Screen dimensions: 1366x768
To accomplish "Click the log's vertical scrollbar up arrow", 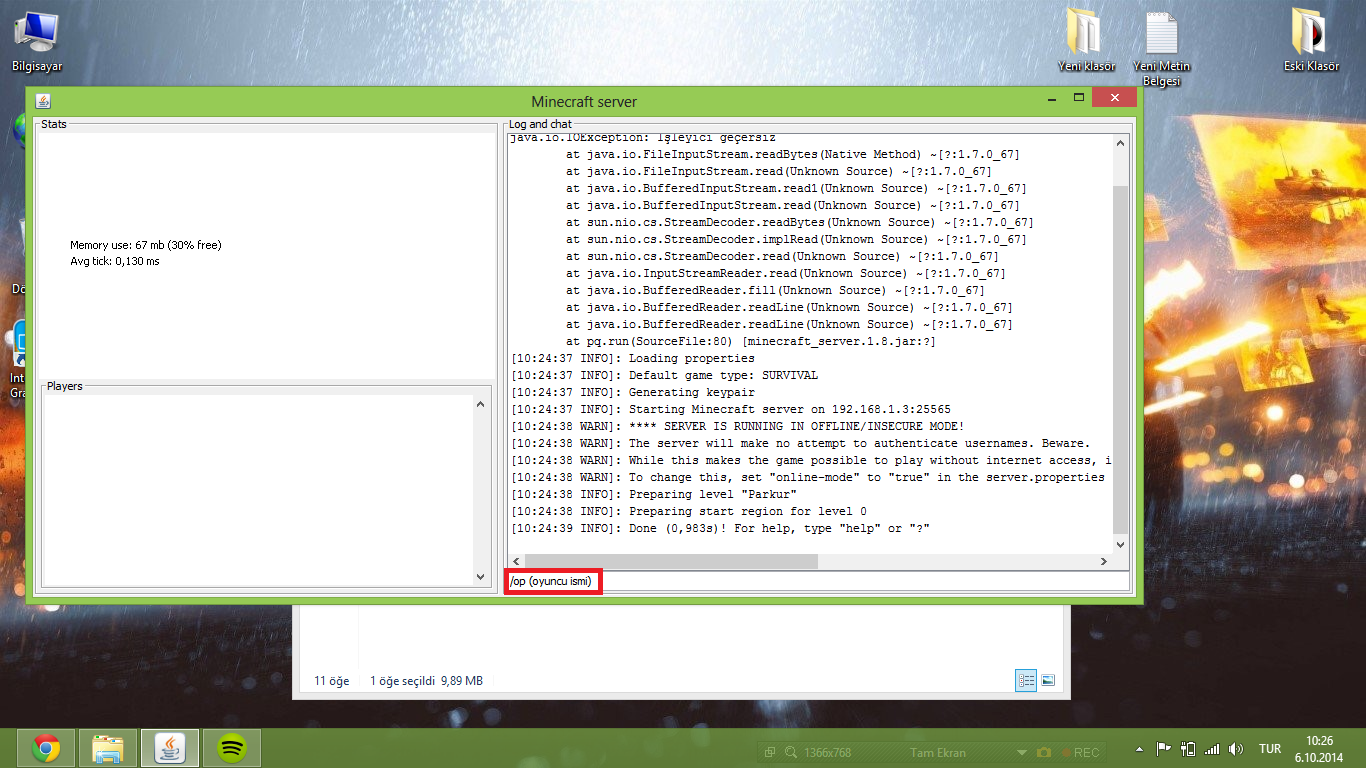I will (1120, 145).
